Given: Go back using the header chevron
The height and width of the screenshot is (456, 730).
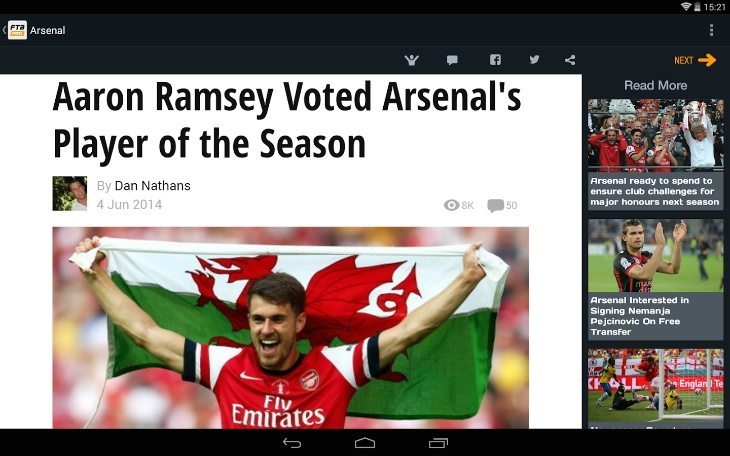Looking at the screenshot, I should (x=4, y=30).
